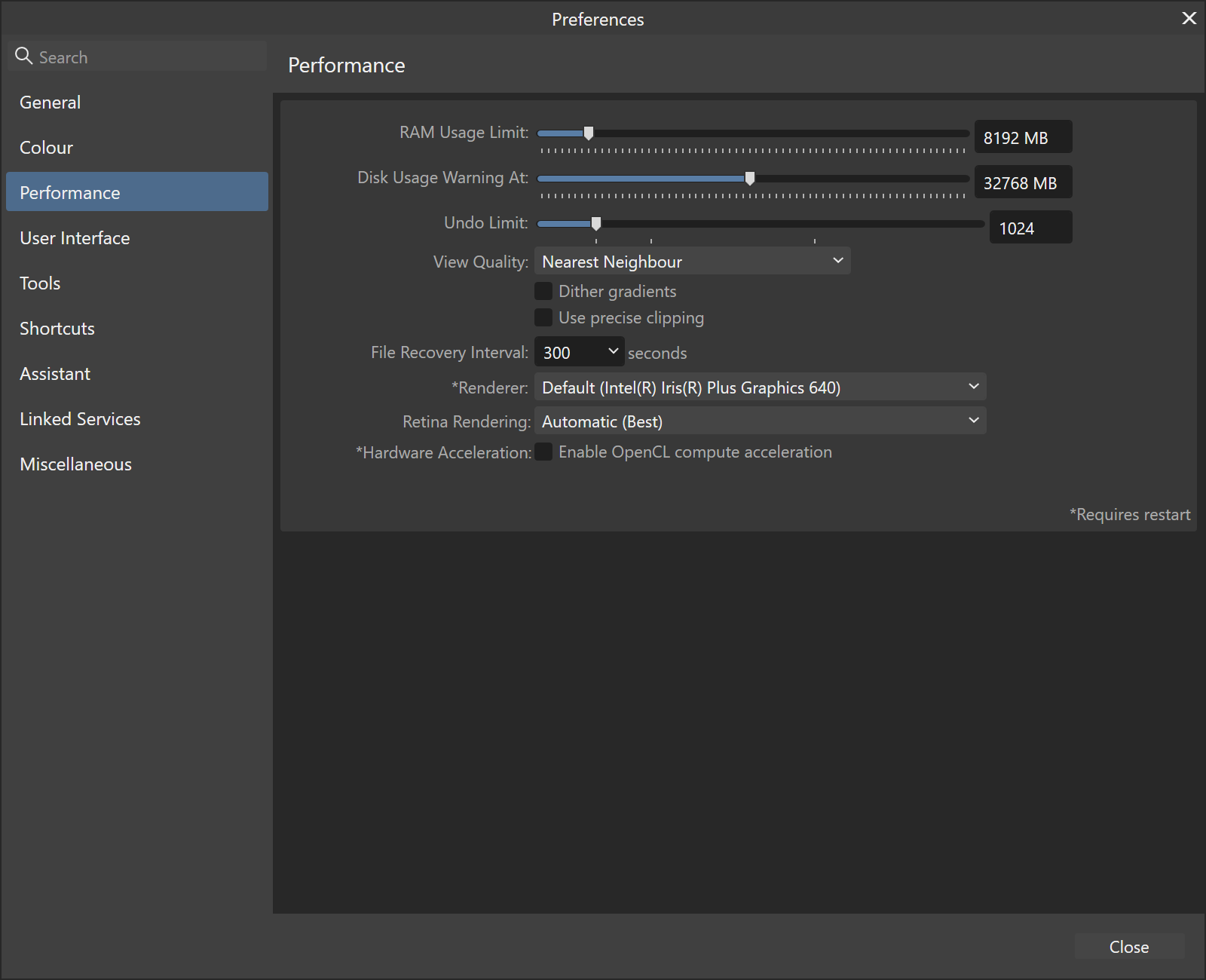
Task: Open the Shortcuts section
Action: 137,329
